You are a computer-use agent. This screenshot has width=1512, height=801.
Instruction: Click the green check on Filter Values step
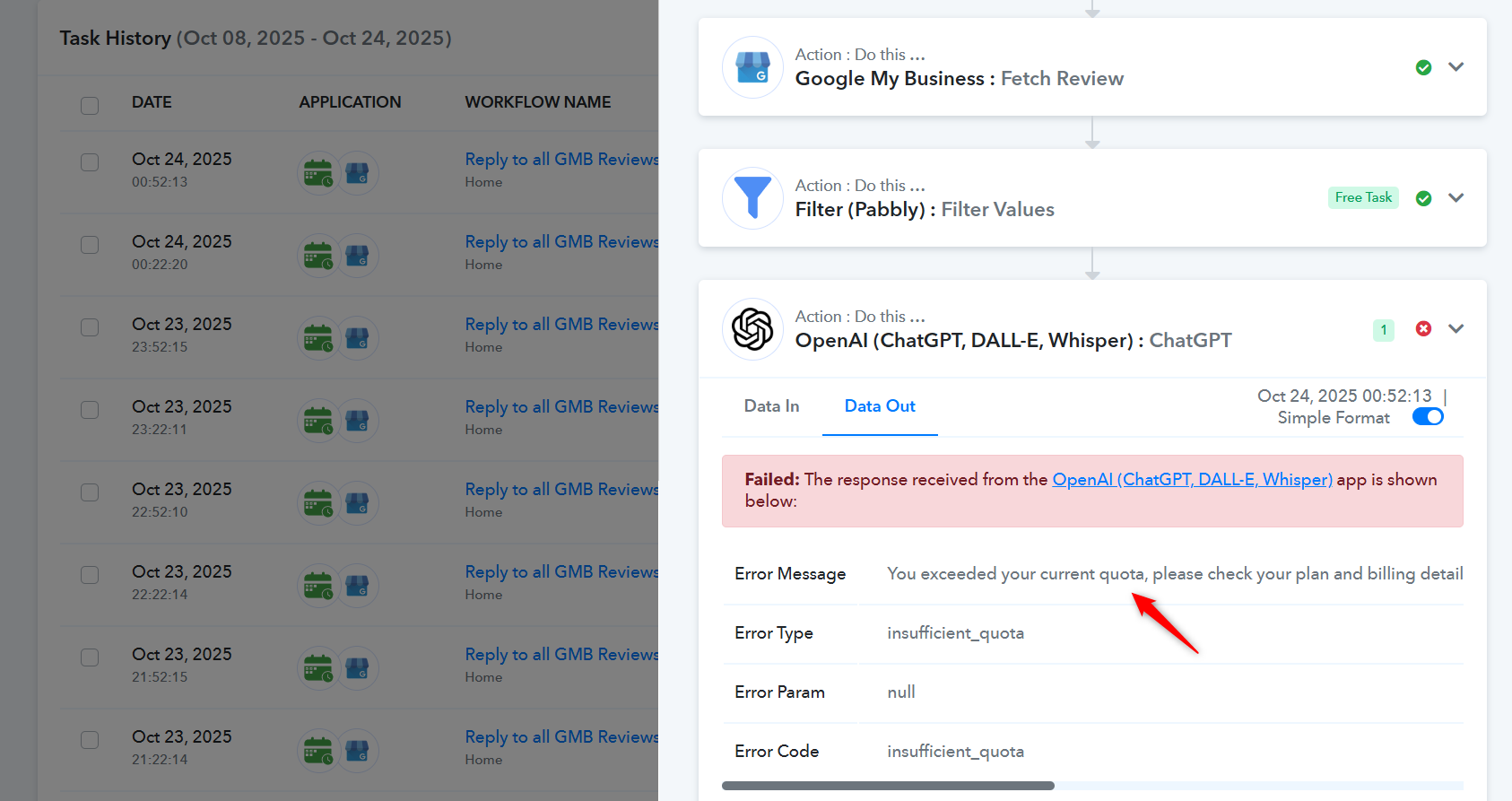tap(1423, 198)
